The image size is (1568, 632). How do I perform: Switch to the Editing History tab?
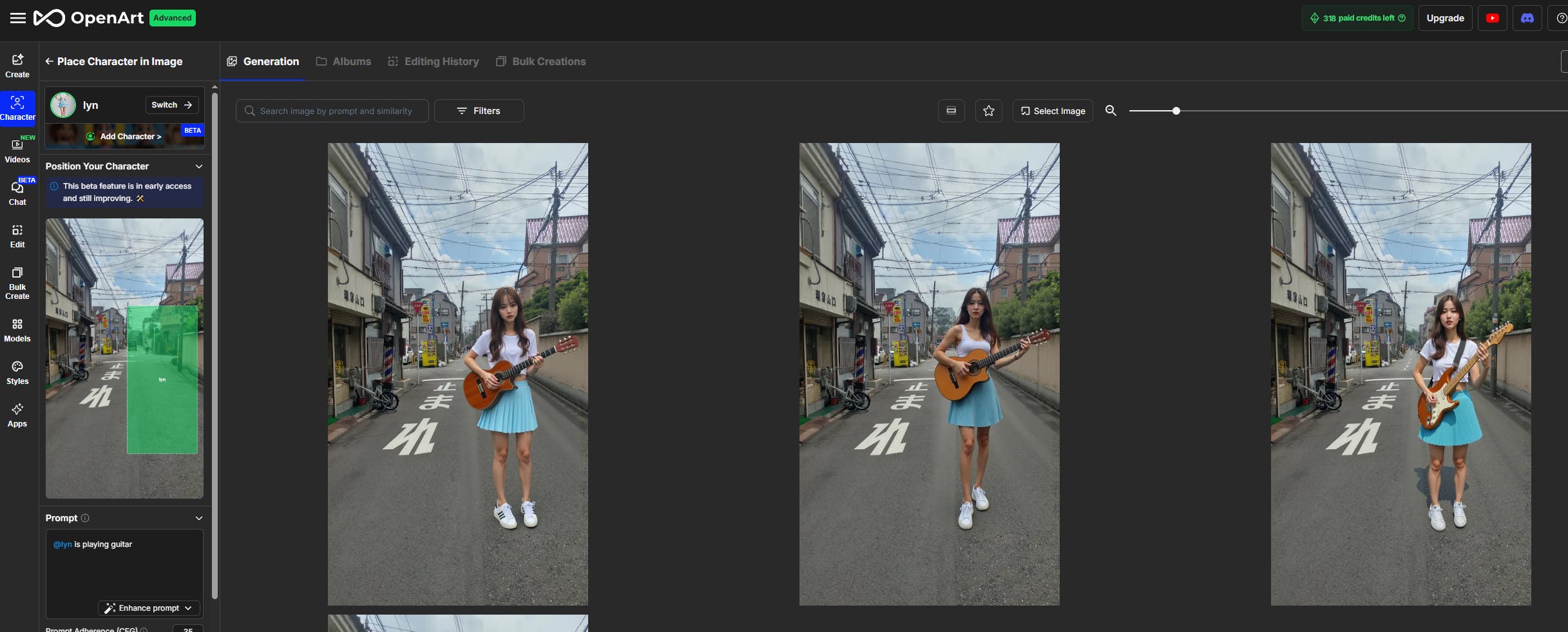click(434, 62)
